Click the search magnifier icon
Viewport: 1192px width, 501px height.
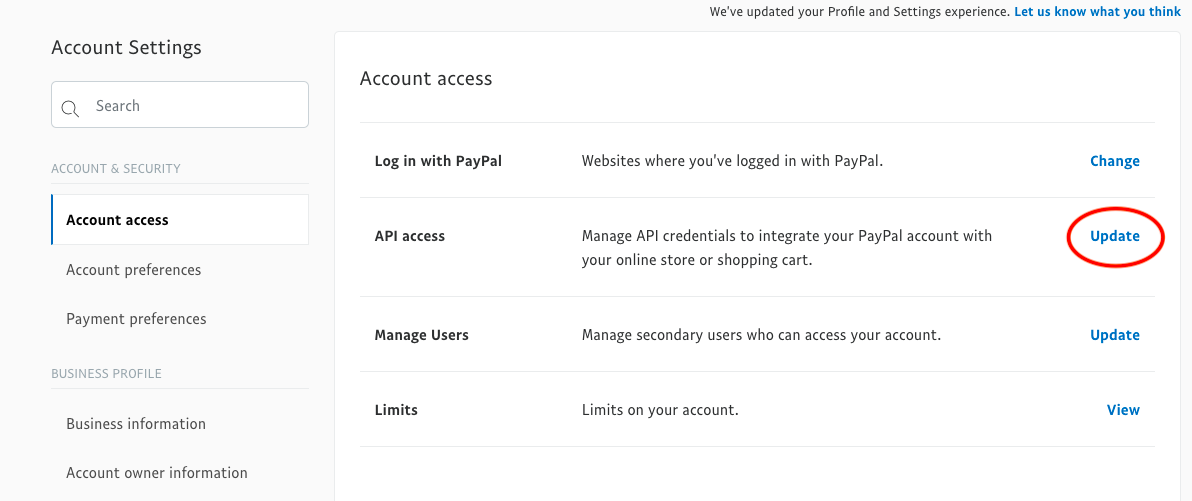point(71,108)
